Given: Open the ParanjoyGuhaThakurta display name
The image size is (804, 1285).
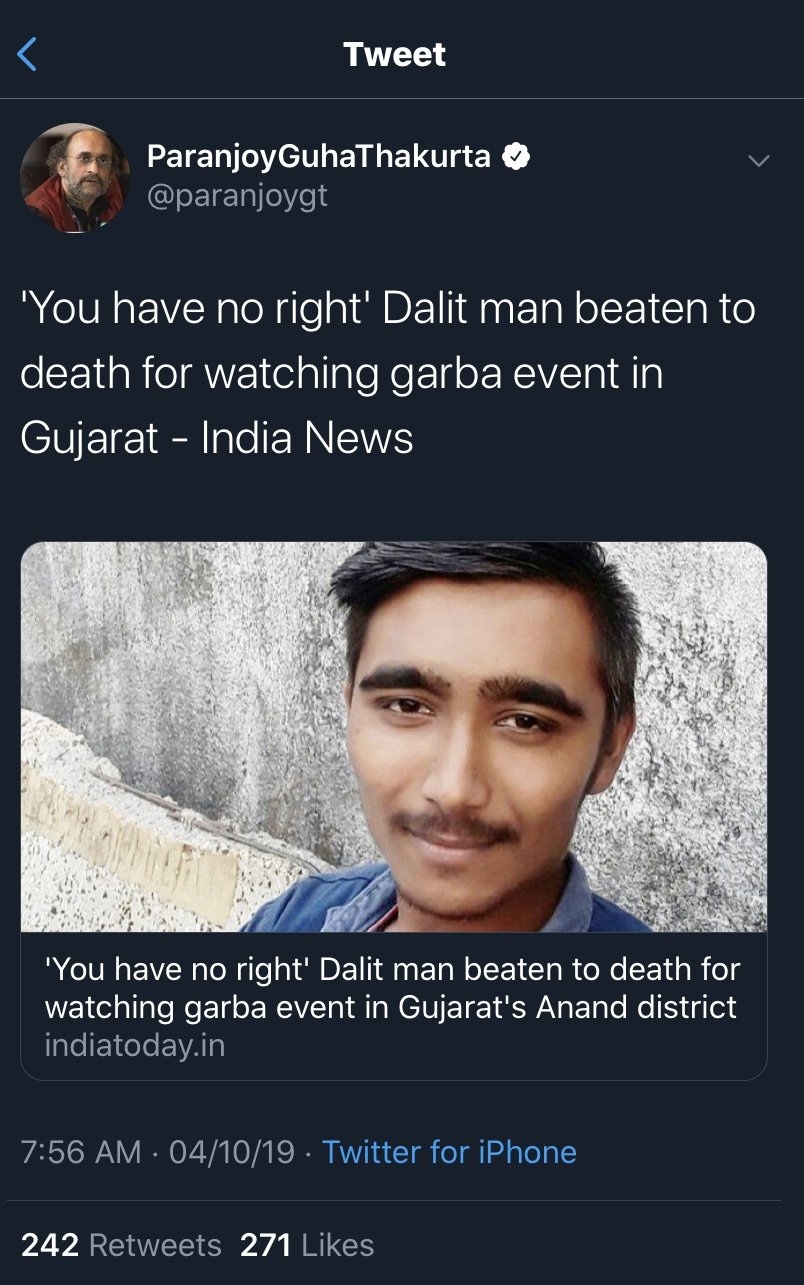Looking at the screenshot, I should [318, 157].
